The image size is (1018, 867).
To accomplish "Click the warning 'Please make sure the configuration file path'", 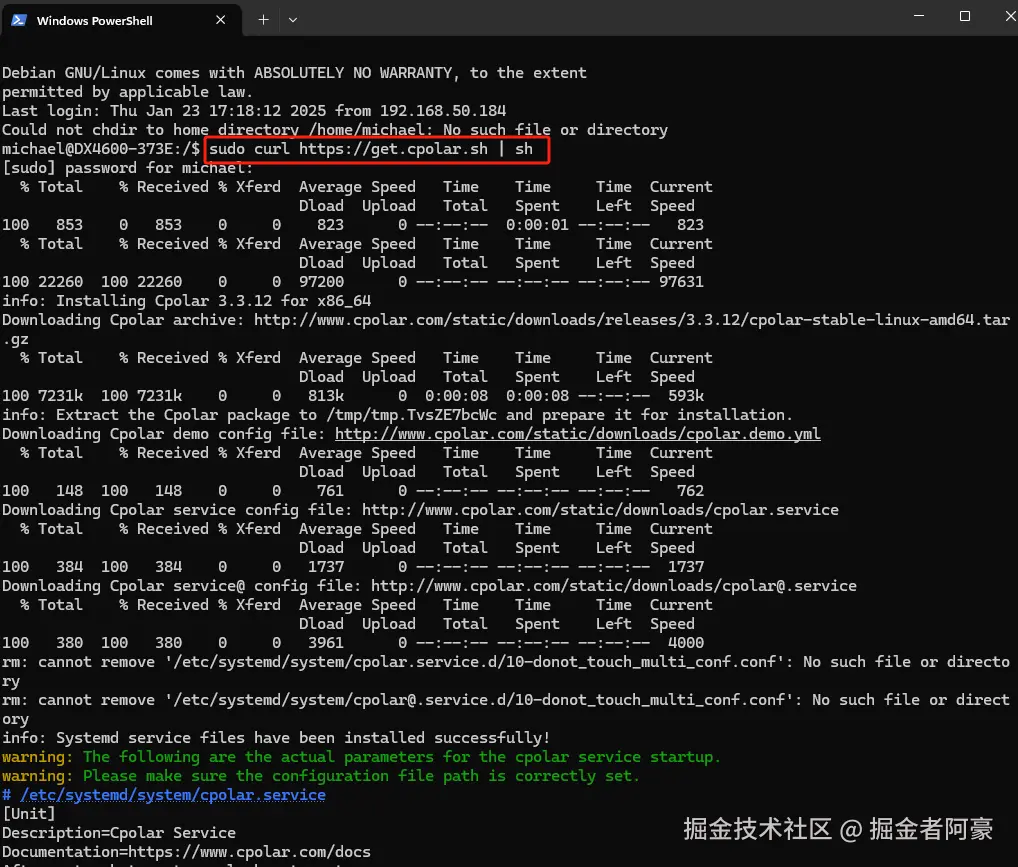I will (x=321, y=775).
